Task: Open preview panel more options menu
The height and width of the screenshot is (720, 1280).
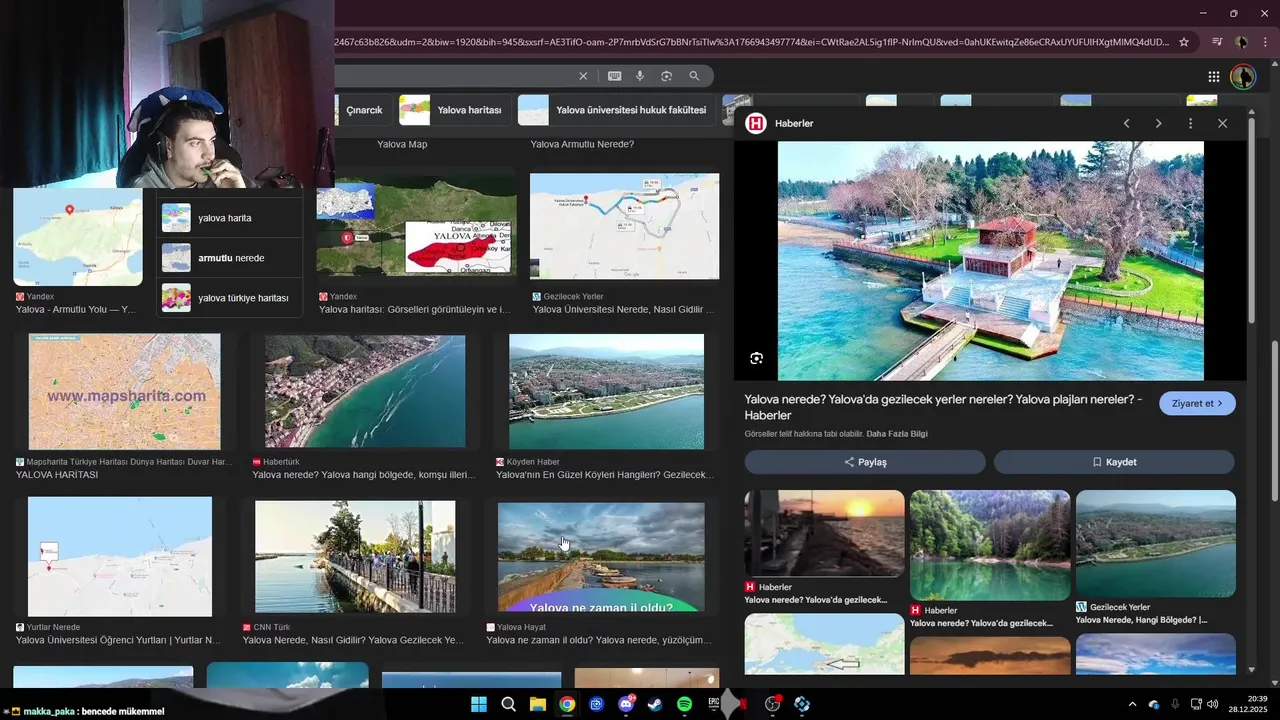Action: 1190,123
